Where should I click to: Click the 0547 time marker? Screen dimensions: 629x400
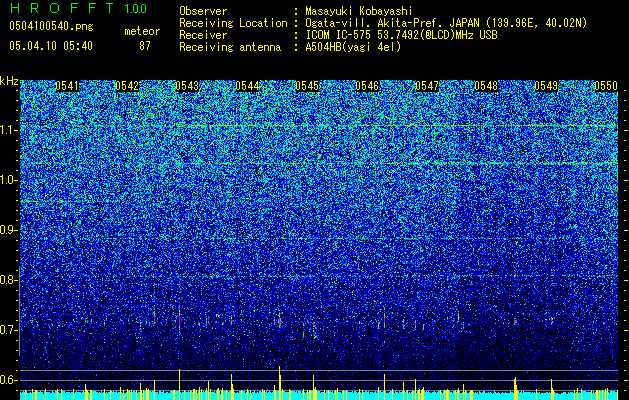(427, 86)
